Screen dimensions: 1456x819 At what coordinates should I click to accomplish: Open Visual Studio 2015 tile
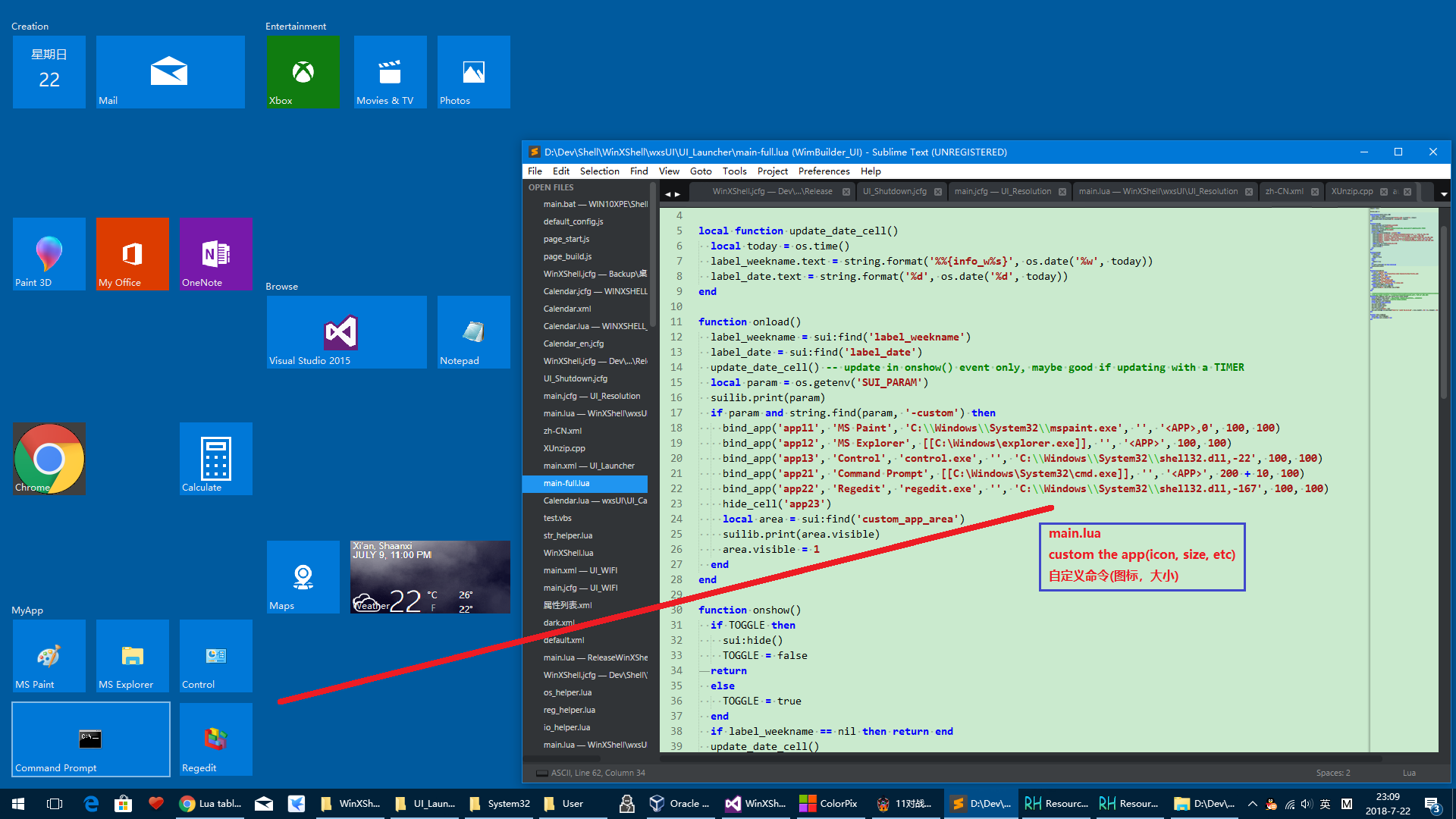(x=347, y=332)
